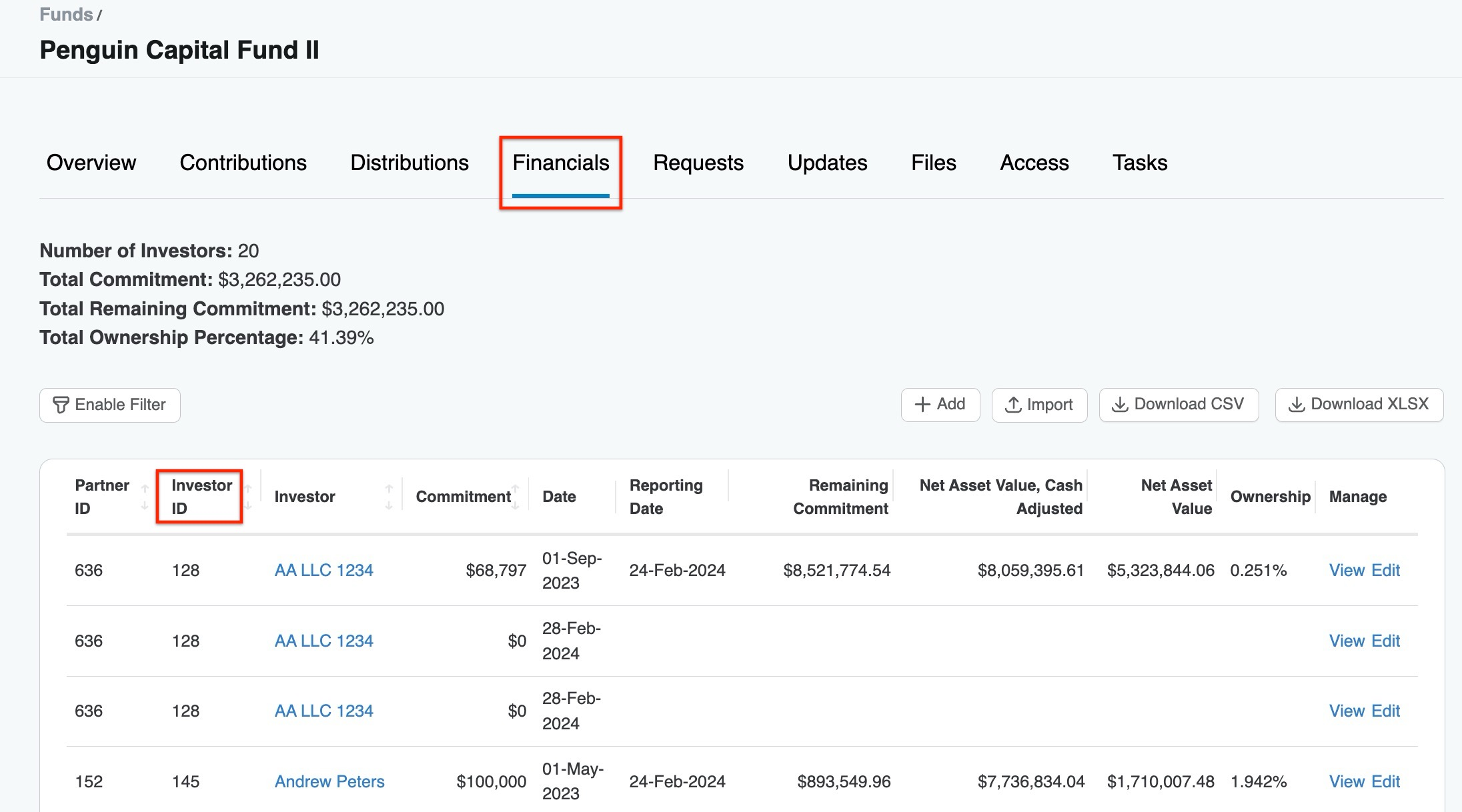Click the download icon for CSV

tap(1120, 405)
